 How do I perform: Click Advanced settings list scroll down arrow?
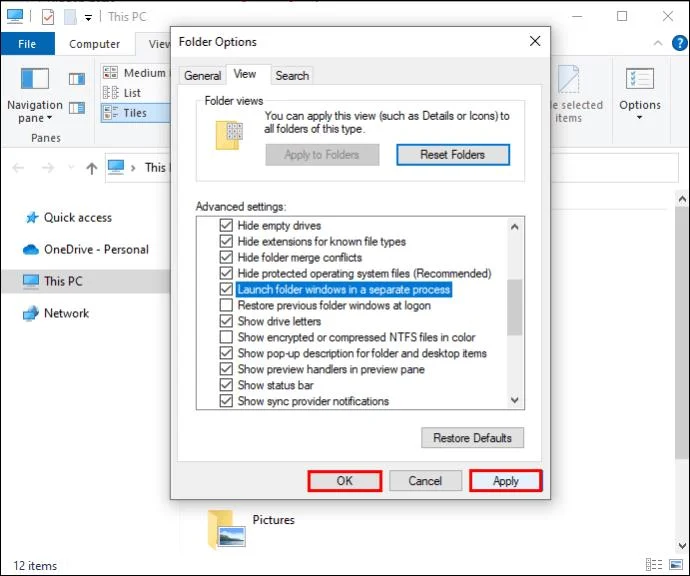coord(514,400)
